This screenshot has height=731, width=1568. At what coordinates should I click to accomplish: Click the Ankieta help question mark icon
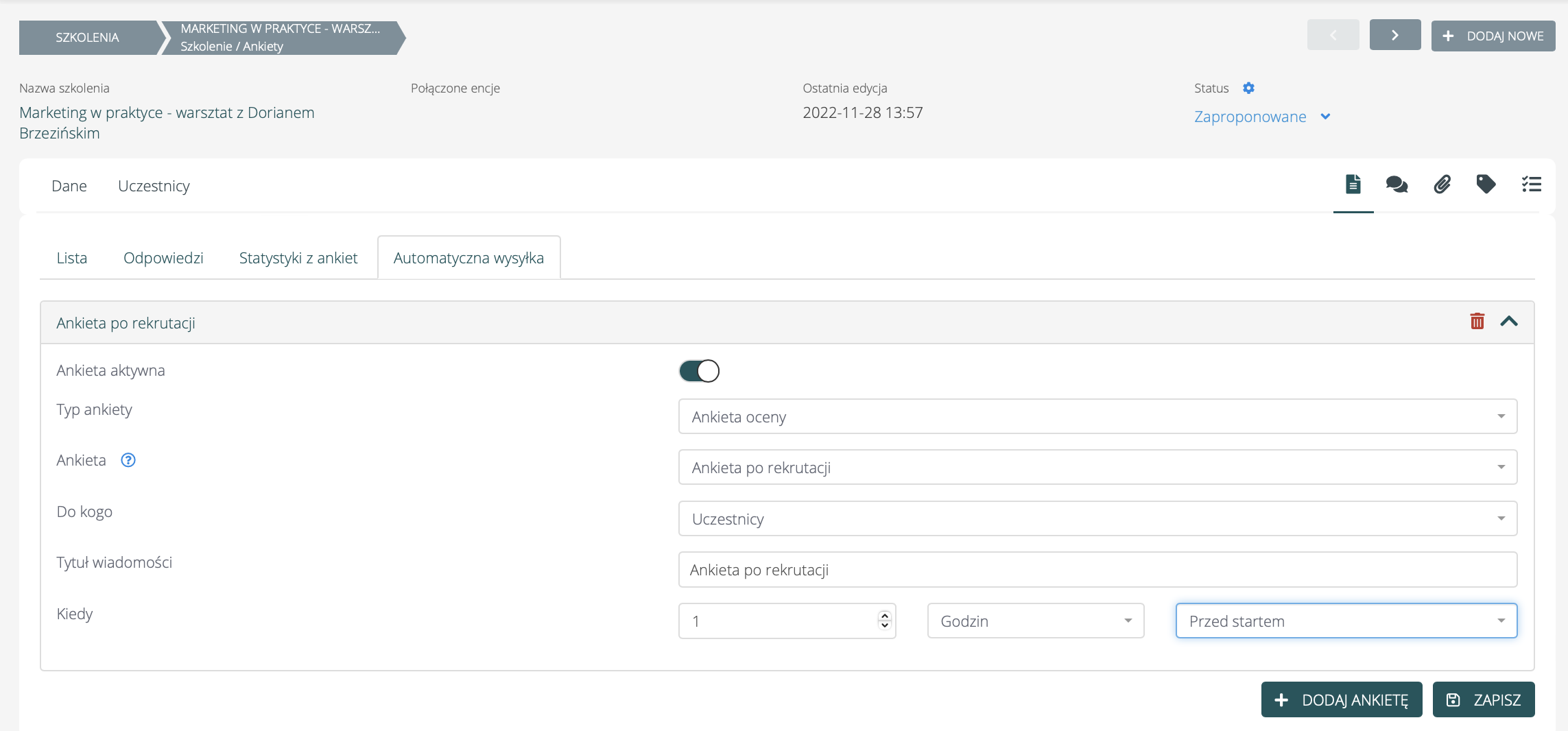point(128,460)
